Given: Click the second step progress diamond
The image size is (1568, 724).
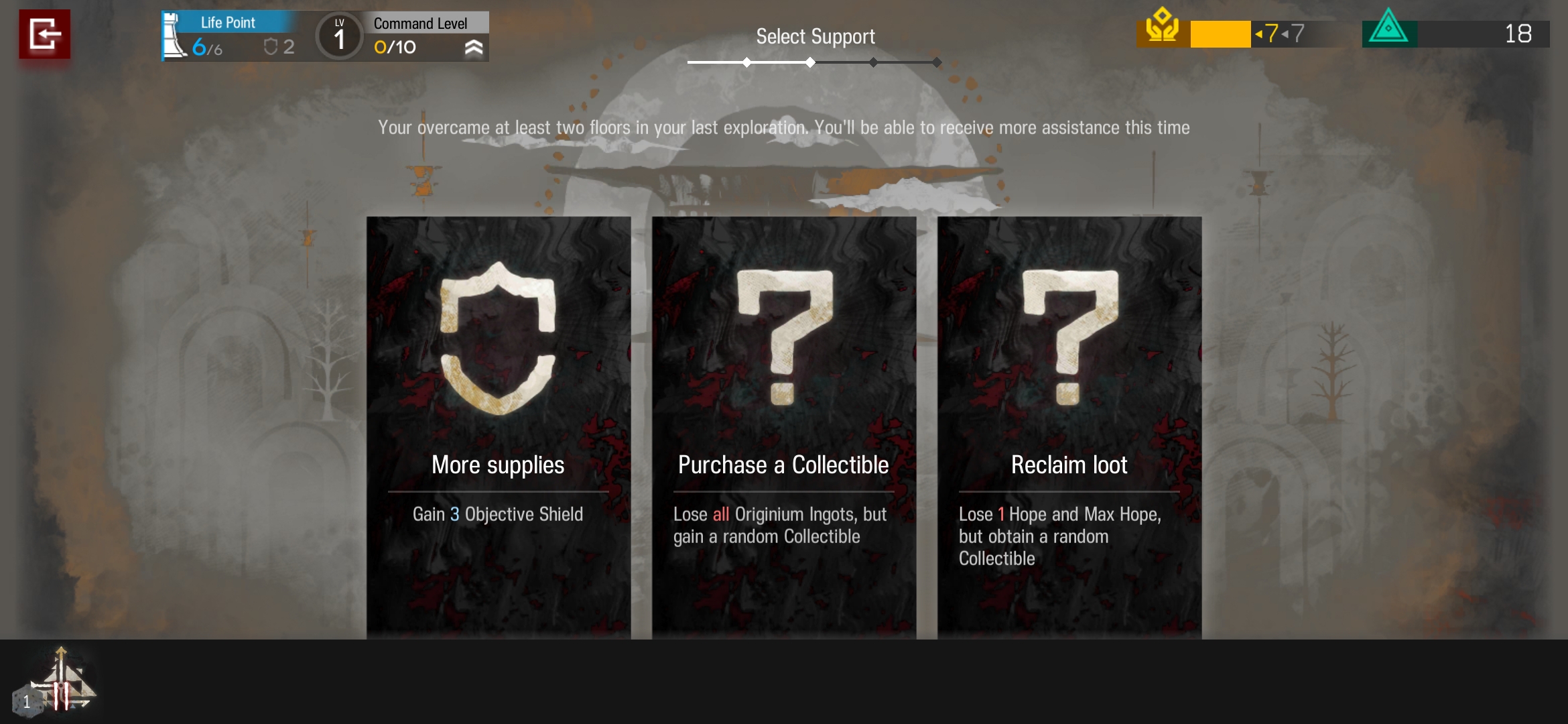Looking at the screenshot, I should tap(810, 62).
